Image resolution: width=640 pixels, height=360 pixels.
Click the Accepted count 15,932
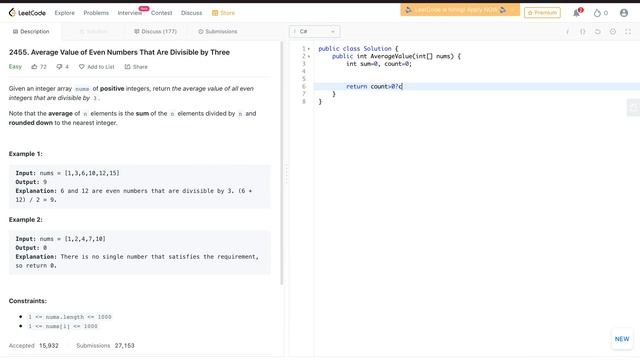49,346
